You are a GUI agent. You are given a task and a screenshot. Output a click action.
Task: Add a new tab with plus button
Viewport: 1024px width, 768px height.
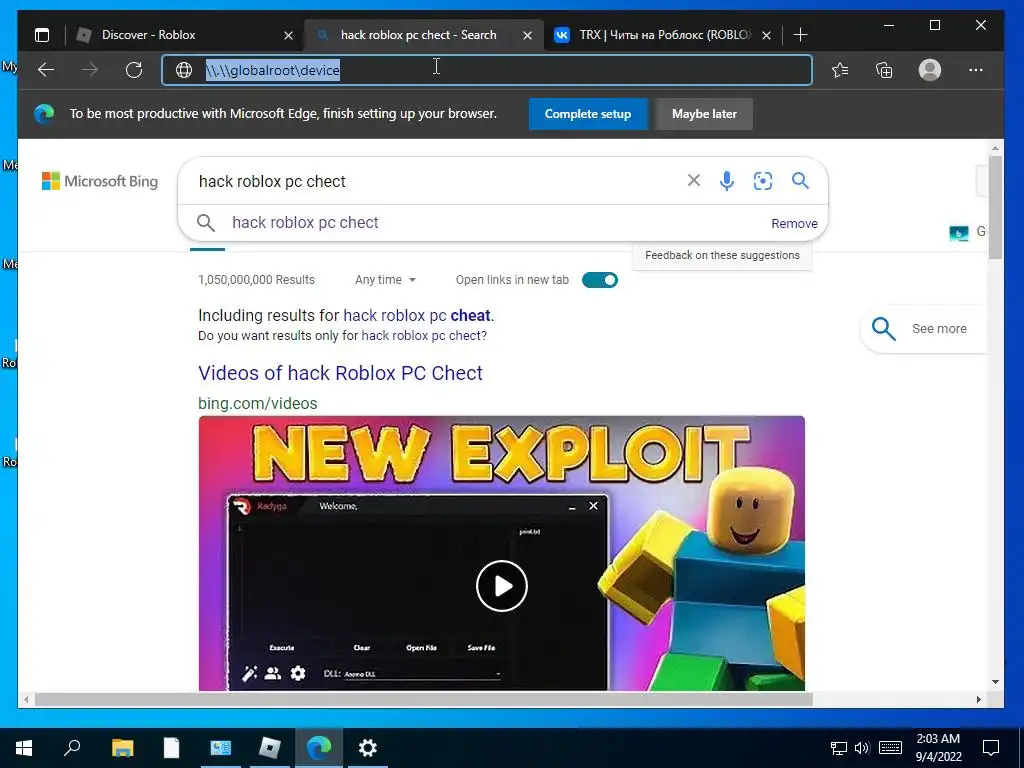(x=800, y=35)
